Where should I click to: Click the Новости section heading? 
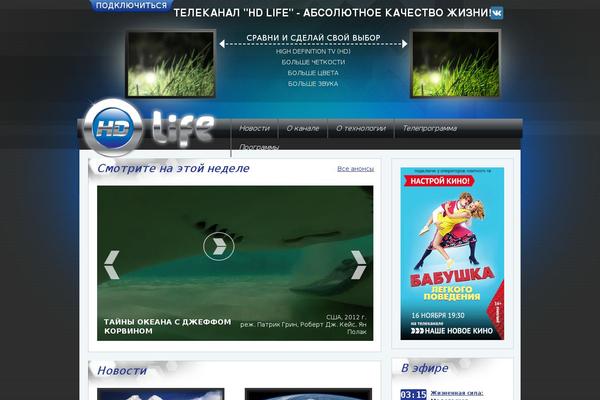coord(122,371)
